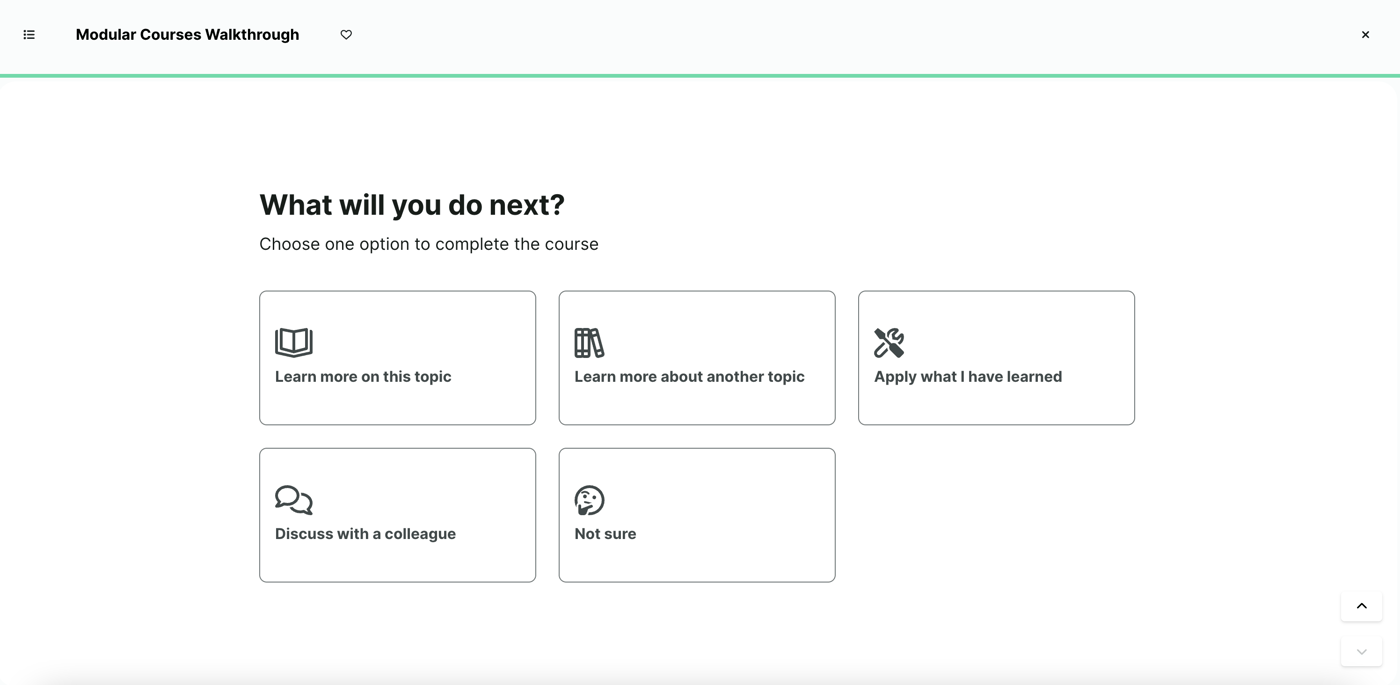Click the instruction text below the heading
The width and height of the screenshot is (1400, 685).
click(x=428, y=243)
